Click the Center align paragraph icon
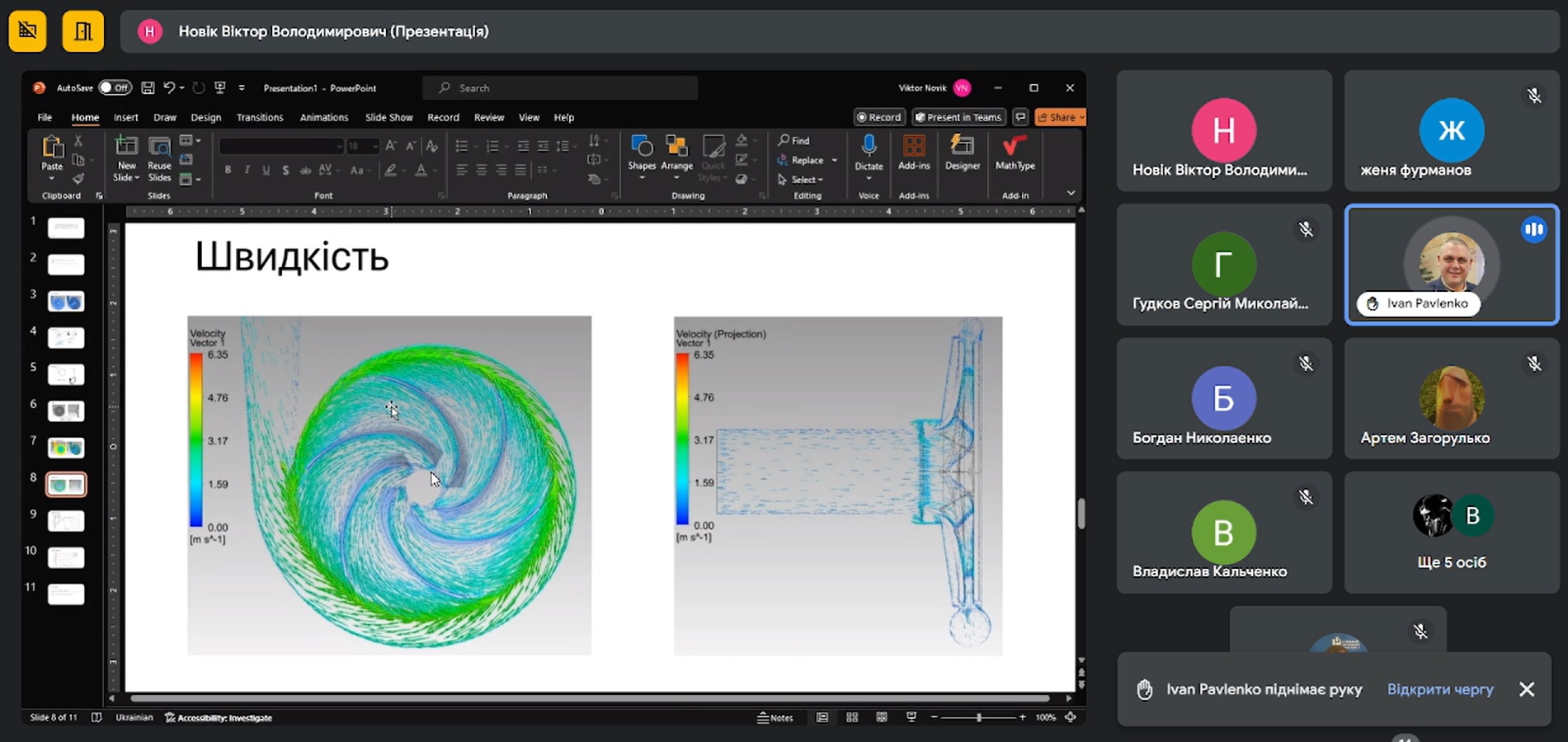 [x=481, y=170]
